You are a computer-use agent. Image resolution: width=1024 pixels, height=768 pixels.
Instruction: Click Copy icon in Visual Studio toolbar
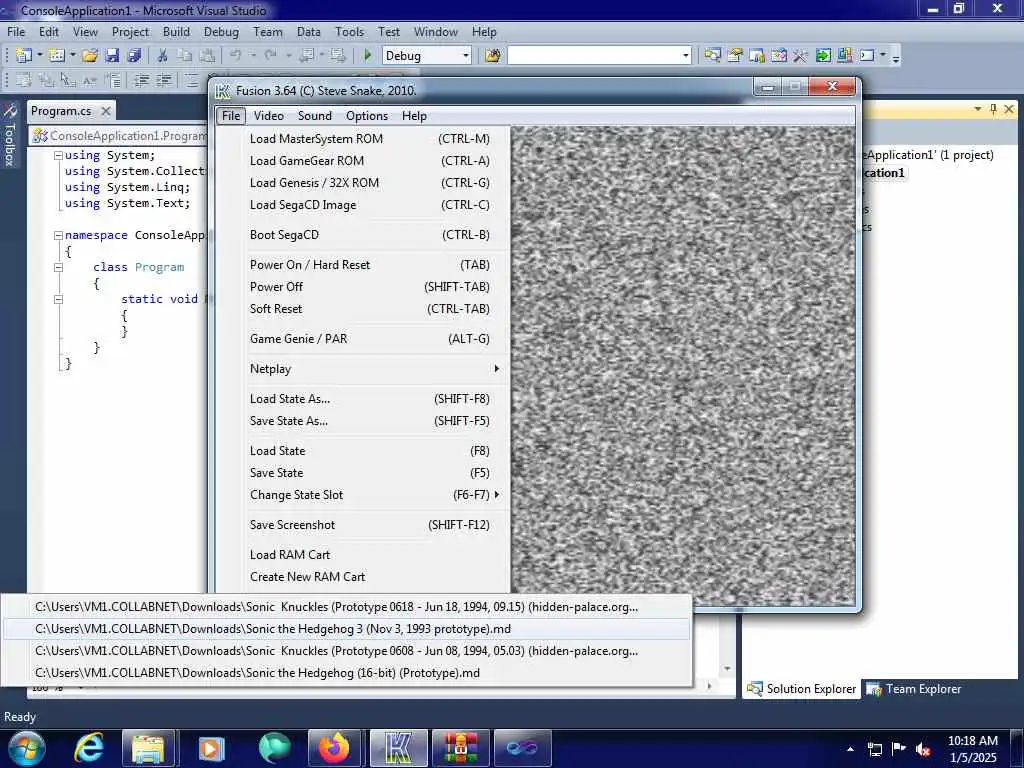click(185, 56)
